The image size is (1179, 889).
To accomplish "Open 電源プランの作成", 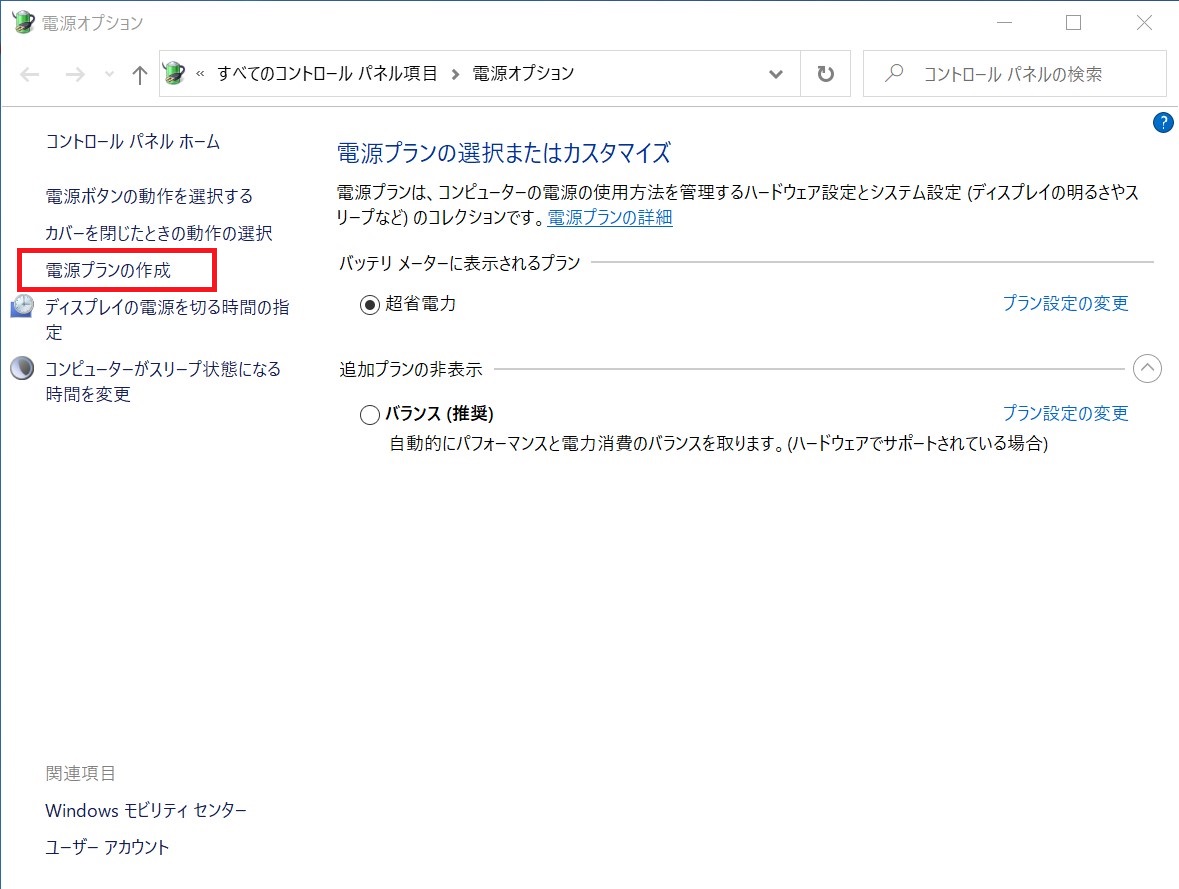I will pyautogui.click(x=108, y=270).
